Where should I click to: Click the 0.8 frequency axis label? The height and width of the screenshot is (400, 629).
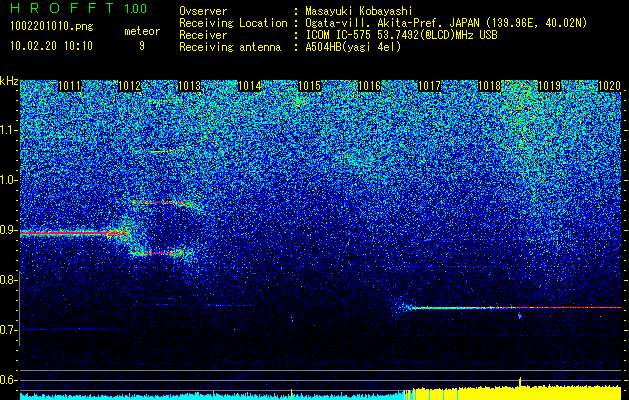tap(9, 280)
